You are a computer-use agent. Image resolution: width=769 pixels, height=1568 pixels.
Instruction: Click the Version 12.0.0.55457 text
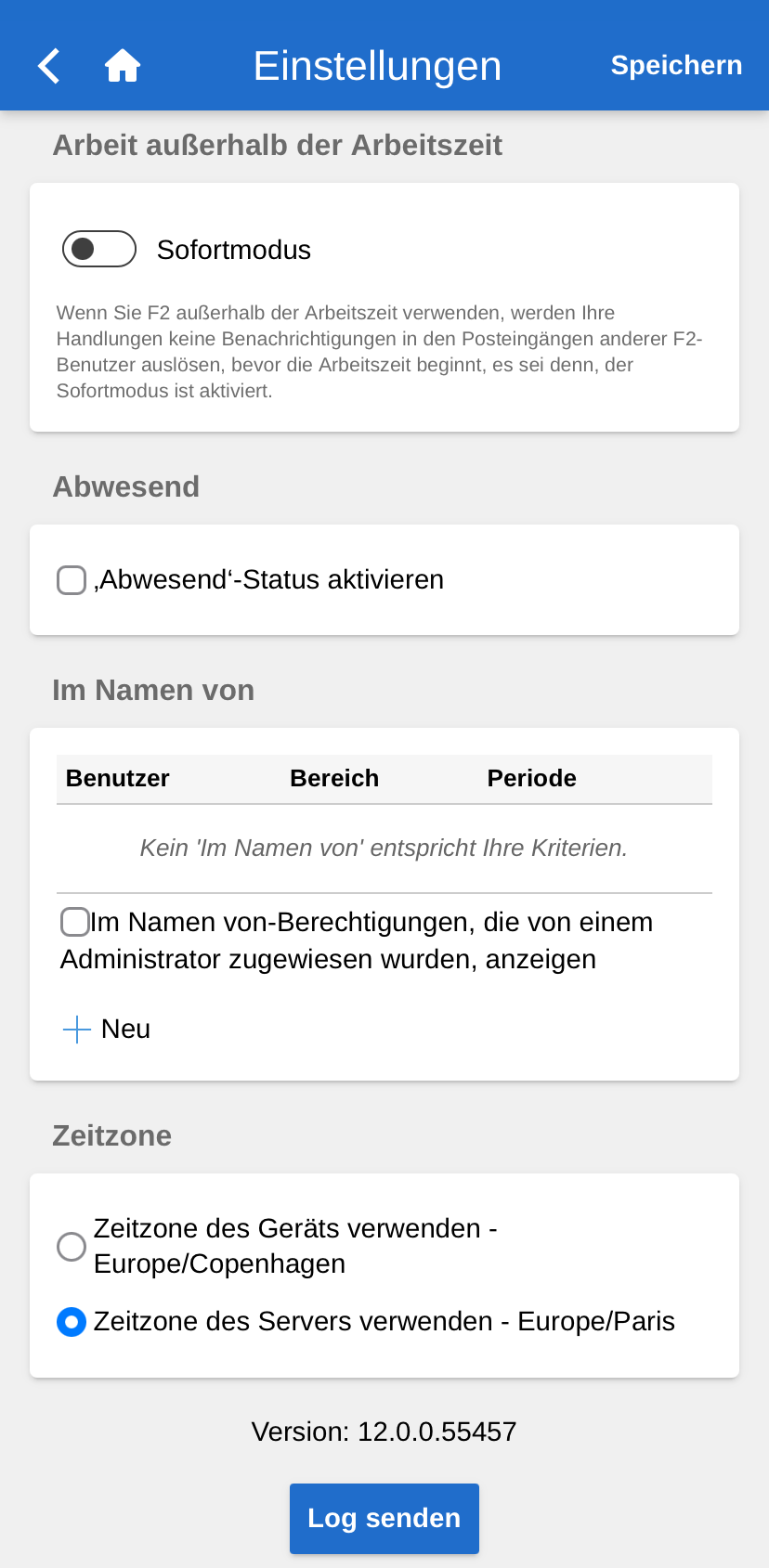[384, 1432]
